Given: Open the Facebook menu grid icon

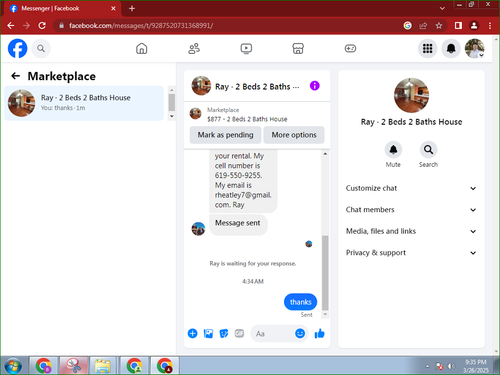Looking at the screenshot, I should coord(428,49).
